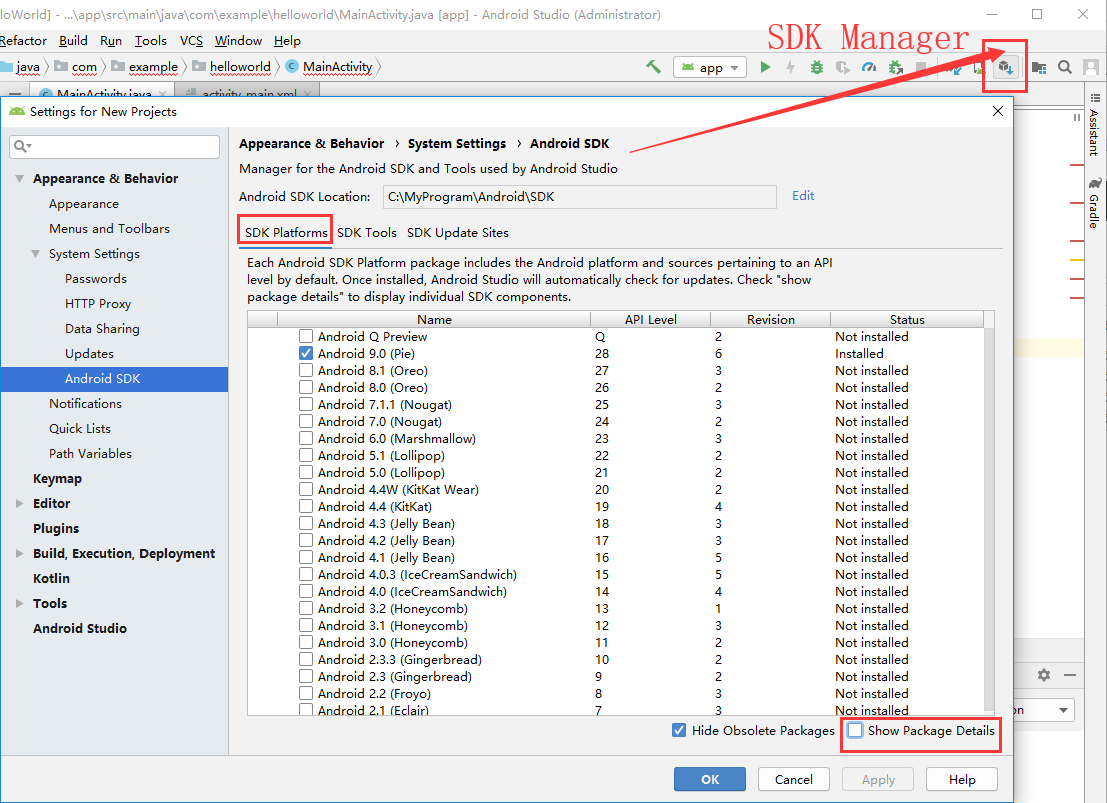Click the OK button

coord(710,779)
